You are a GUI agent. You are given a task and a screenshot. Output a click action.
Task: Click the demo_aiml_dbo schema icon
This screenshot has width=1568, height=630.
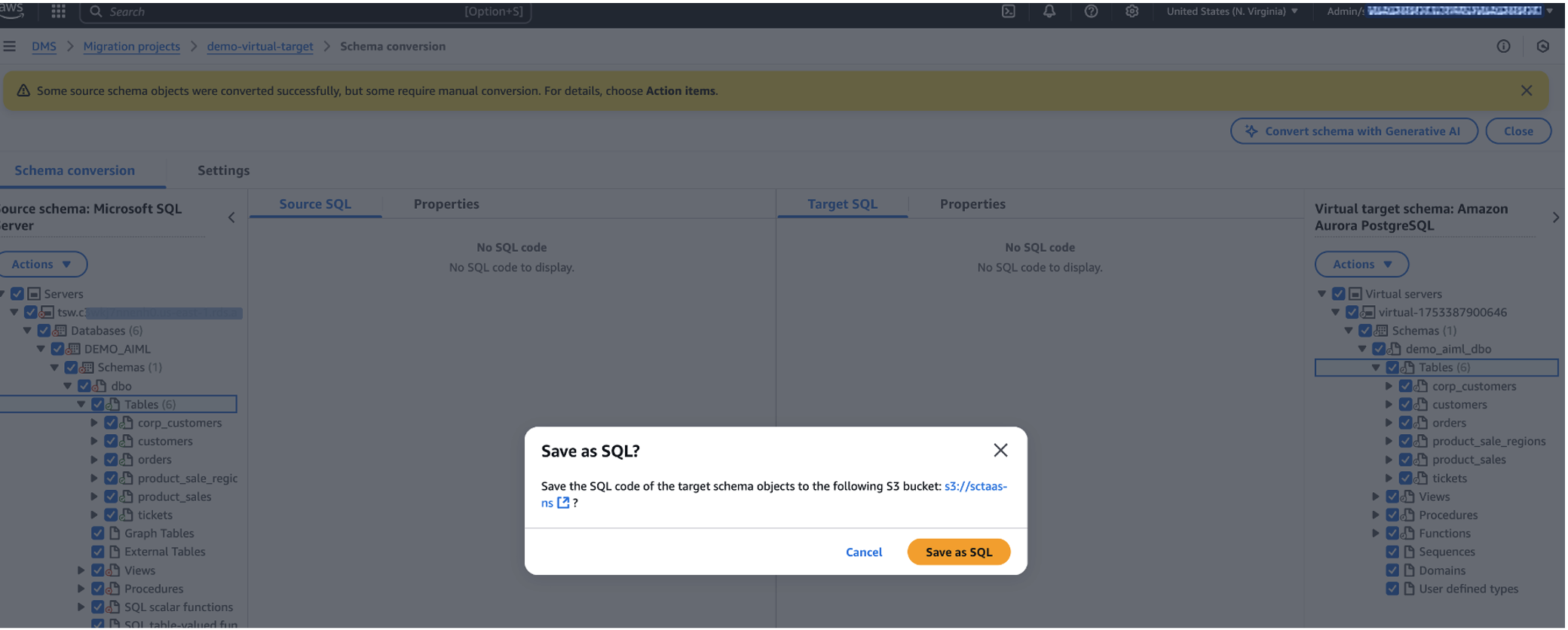coord(1395,349)
